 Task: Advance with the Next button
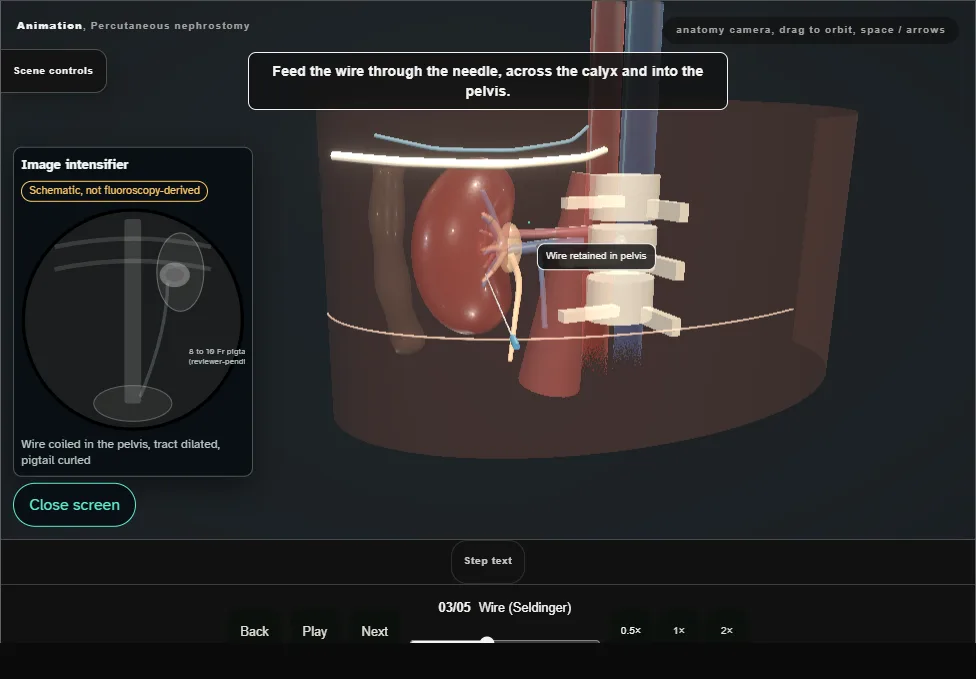(x=374, y=631)
